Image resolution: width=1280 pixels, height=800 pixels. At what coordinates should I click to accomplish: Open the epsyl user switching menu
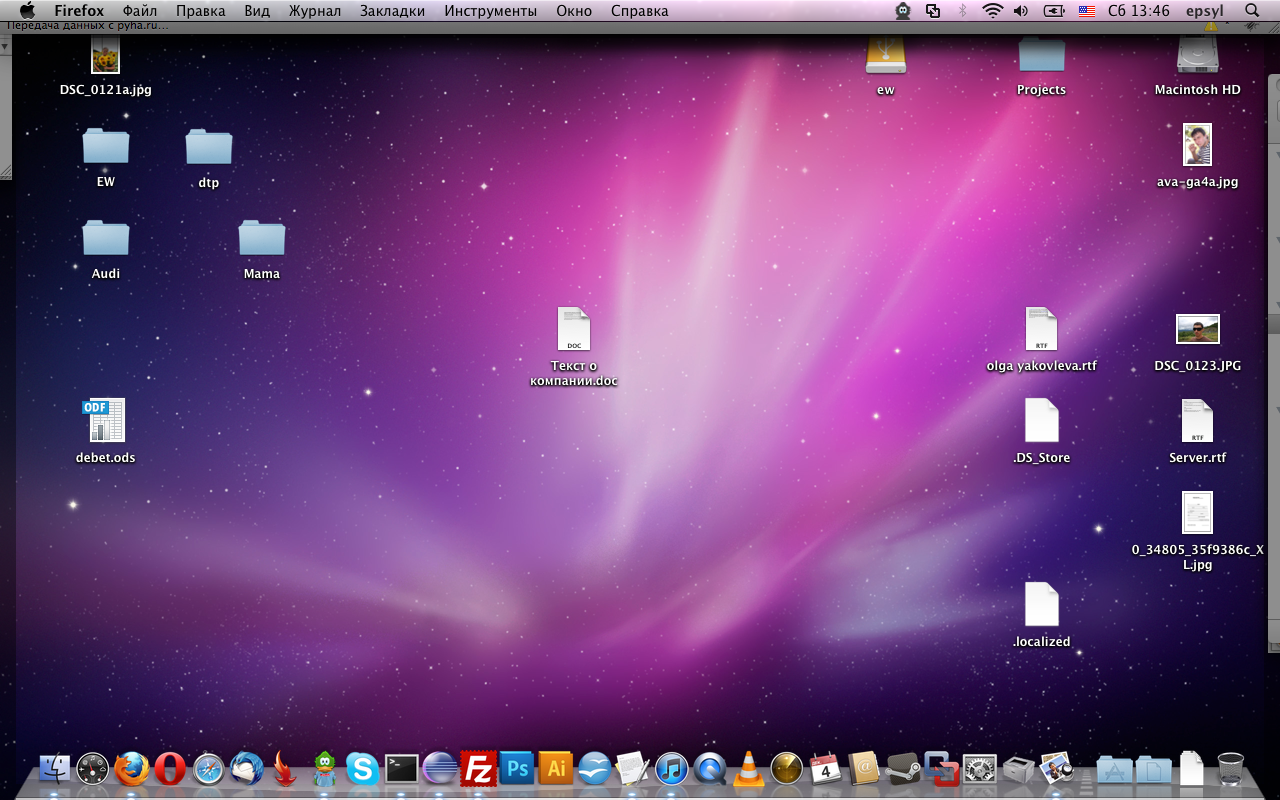(1204, 11)
